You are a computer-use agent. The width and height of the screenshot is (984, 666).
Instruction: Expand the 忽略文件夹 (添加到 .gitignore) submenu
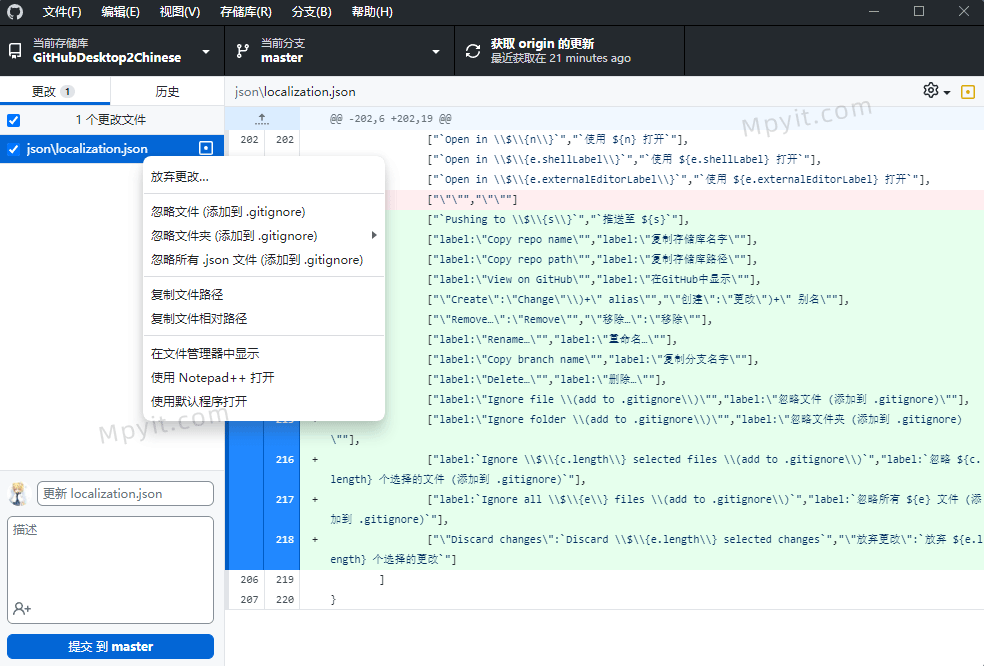coord(264,235)
